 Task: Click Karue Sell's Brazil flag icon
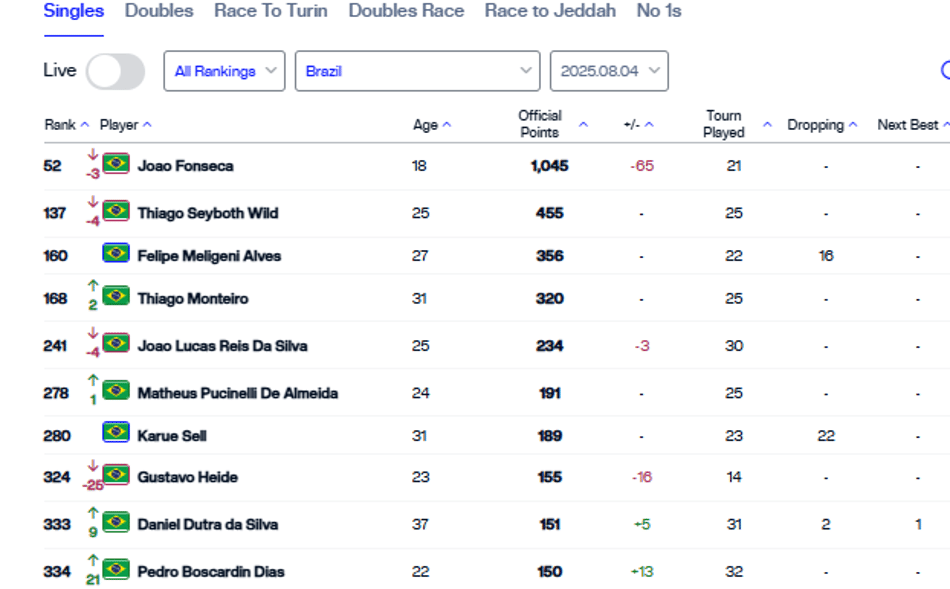click(116, 432)
